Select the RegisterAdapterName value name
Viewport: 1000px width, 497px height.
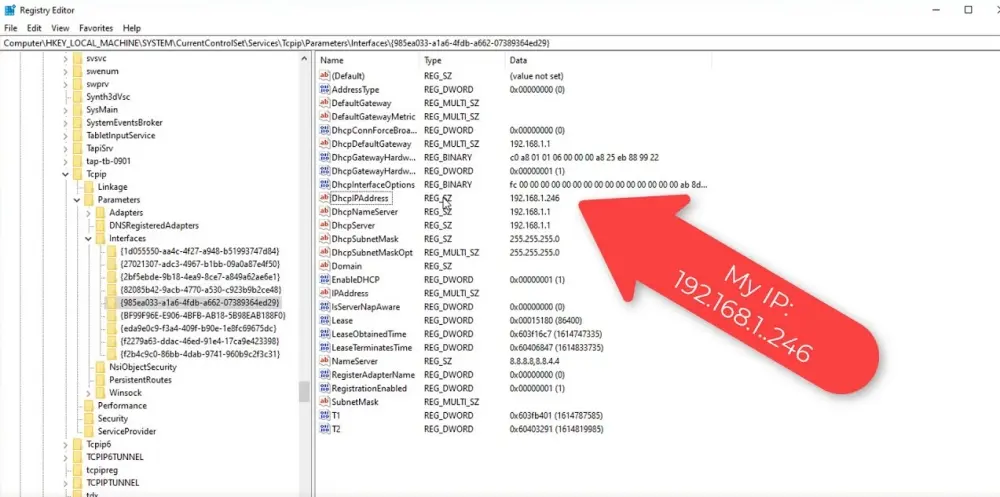pos(373,375)
